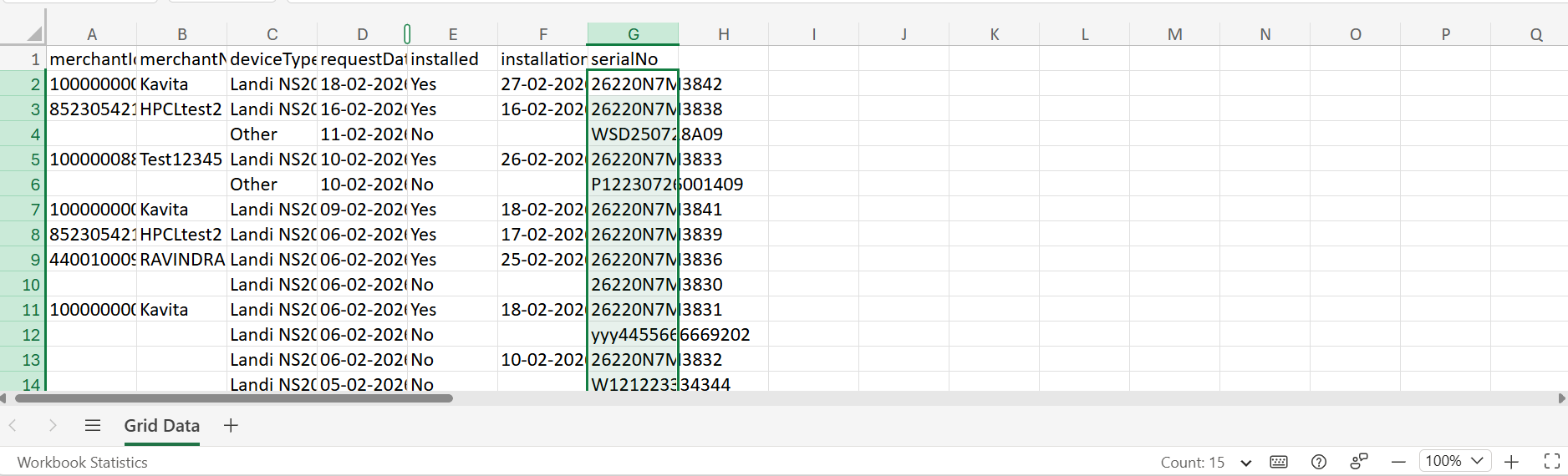Go to the next sheet arrow
The height and width of the screenshot is (476, 1568).
click(53, 426)
